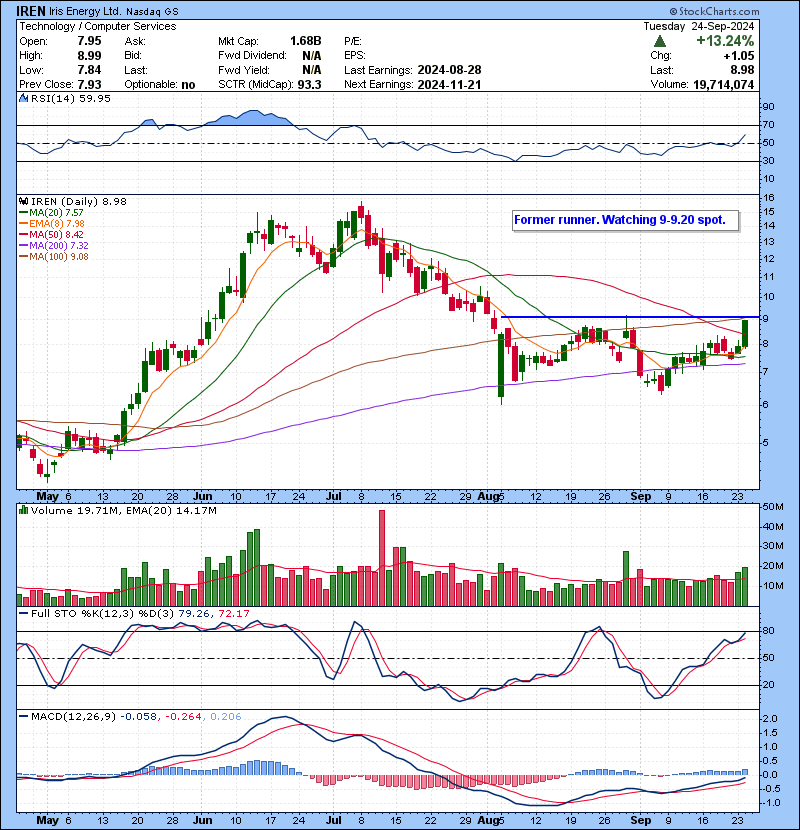Click the blue line marker before MACD(12,26,9)
Viewport: 800px width, 830px height.
(23, 717)
